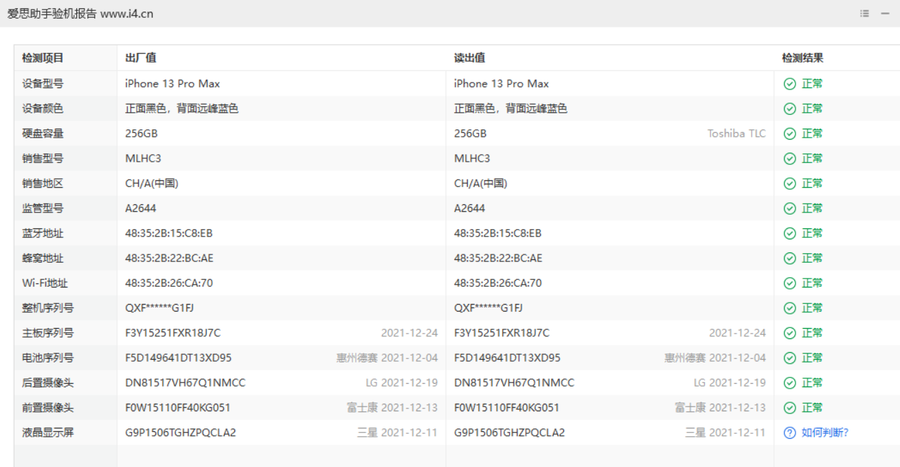Select the 硬盘容量 row label
The width and height of the screenshot is (900, 467).
(x=42, y=134)
